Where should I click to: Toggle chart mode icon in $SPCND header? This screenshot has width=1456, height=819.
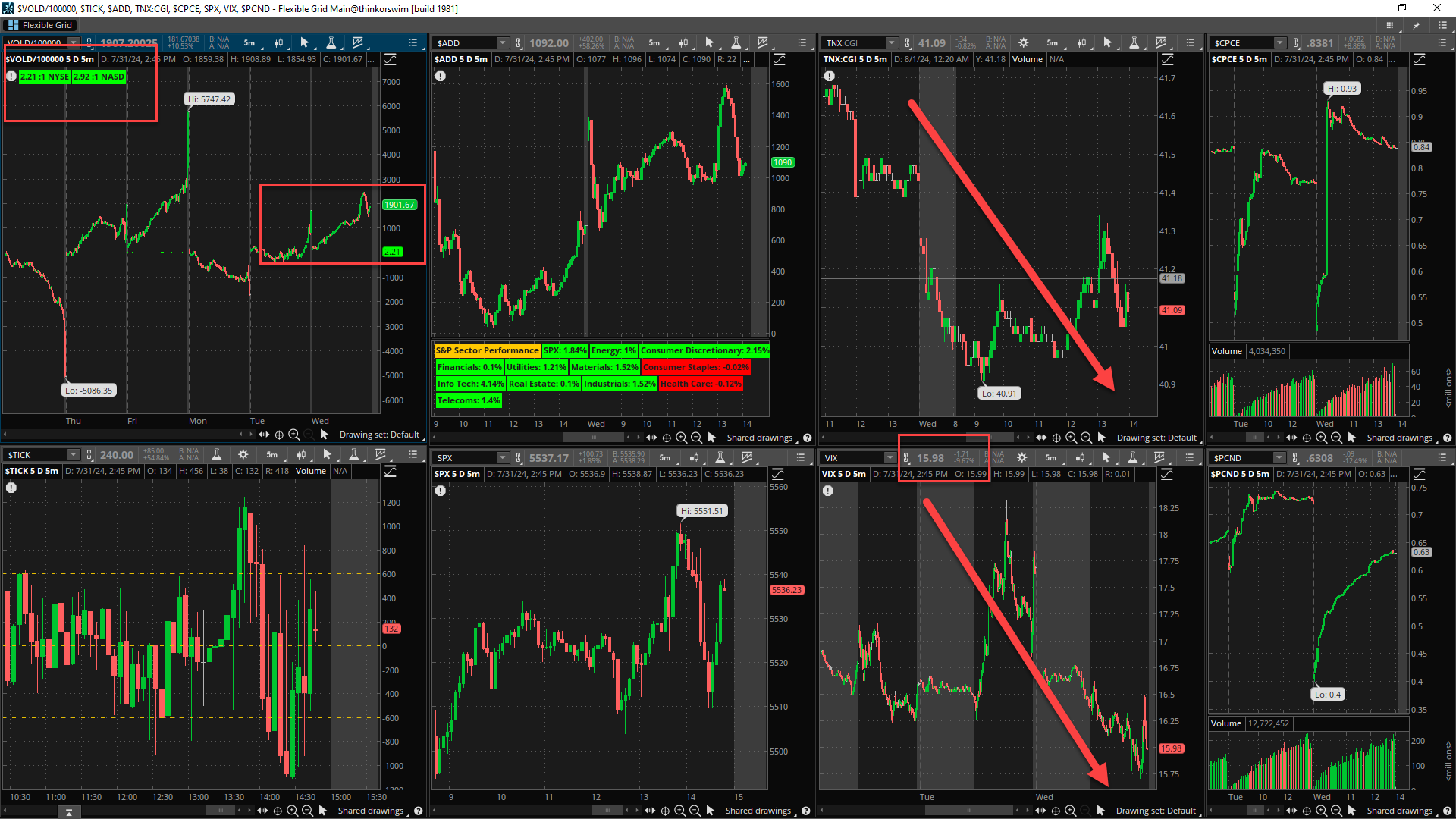click(1419, 474)
